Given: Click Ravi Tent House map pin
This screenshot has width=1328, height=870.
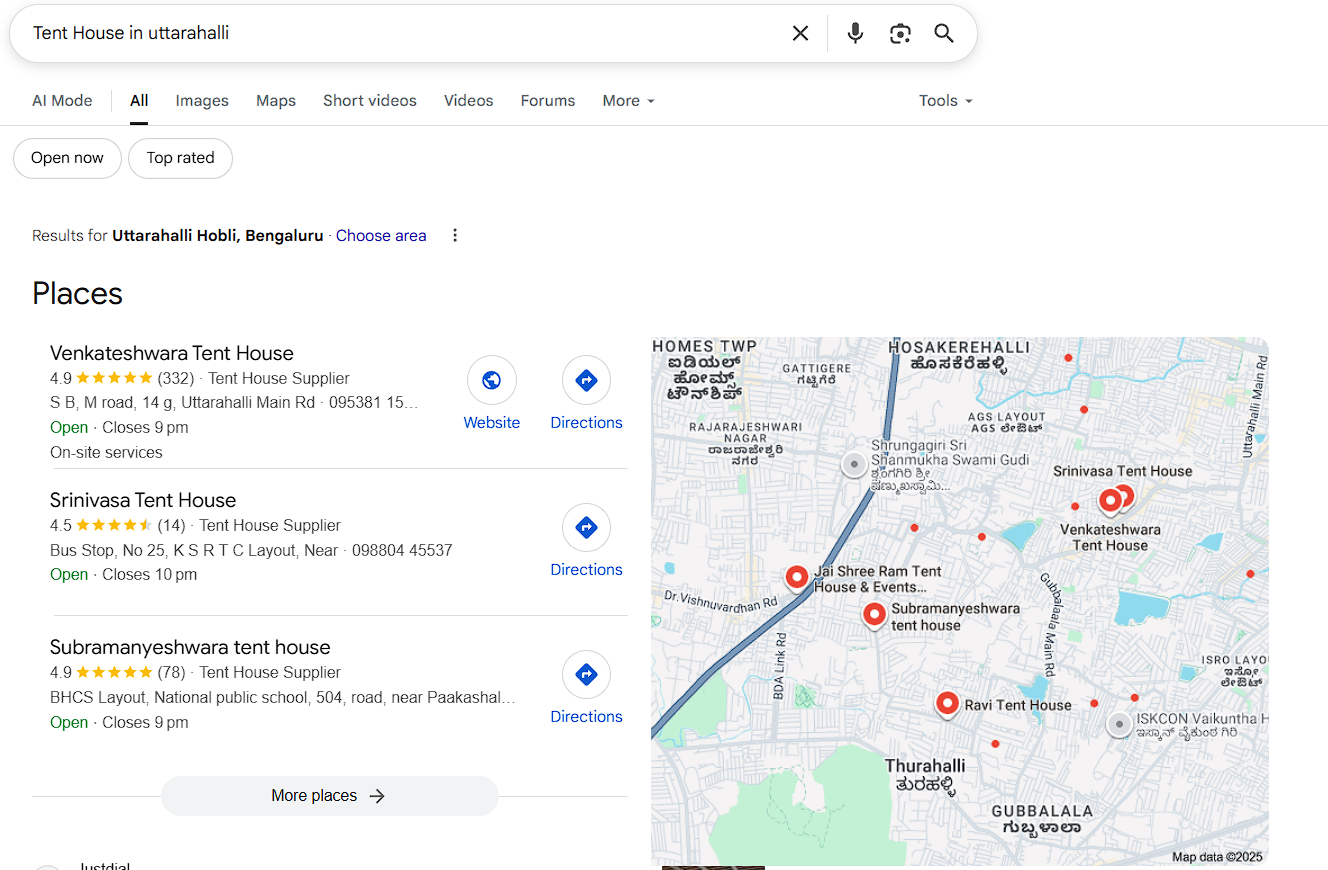Looking at the screenshot, I should click(947, 703).
